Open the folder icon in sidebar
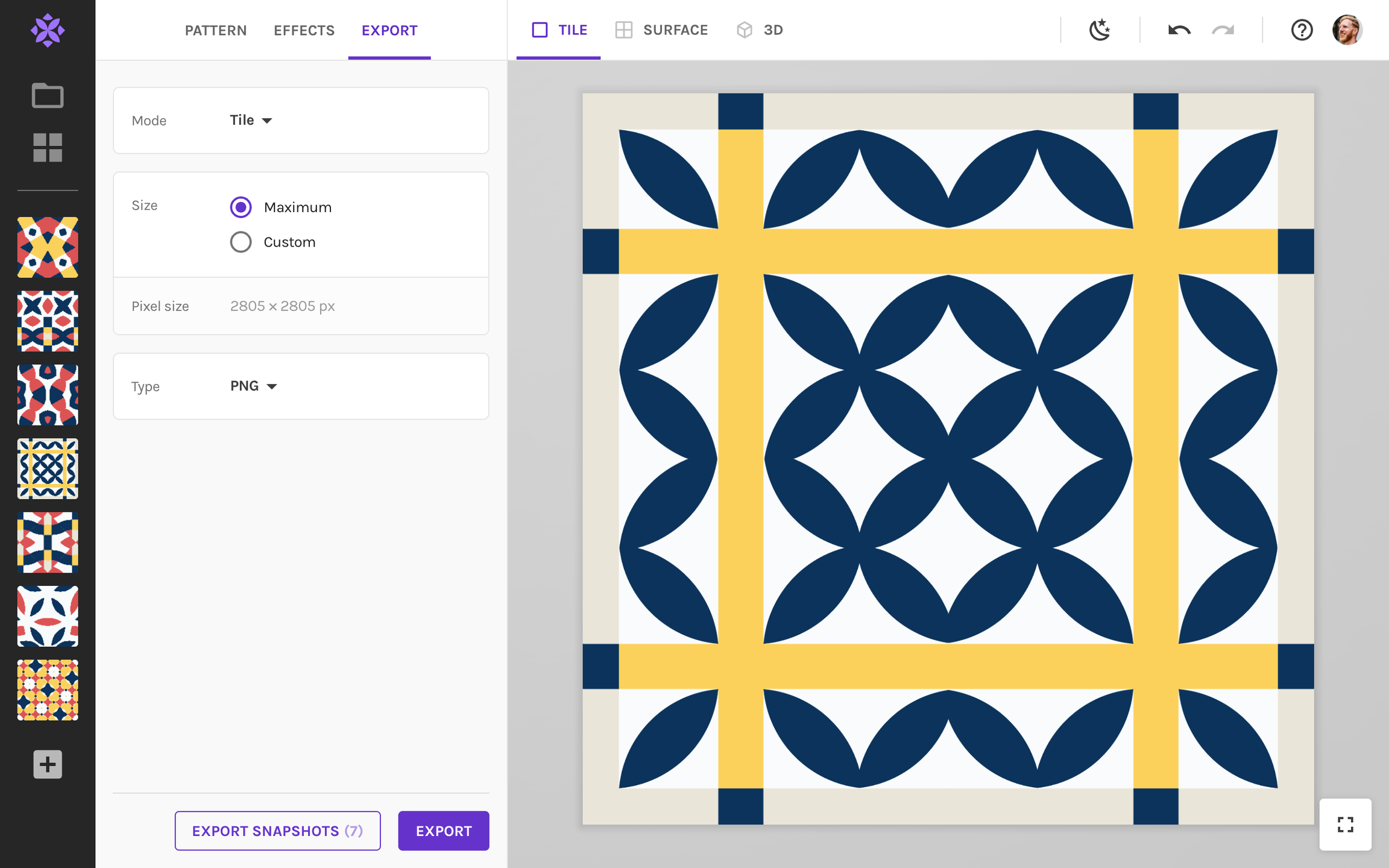 pos(48,95)
